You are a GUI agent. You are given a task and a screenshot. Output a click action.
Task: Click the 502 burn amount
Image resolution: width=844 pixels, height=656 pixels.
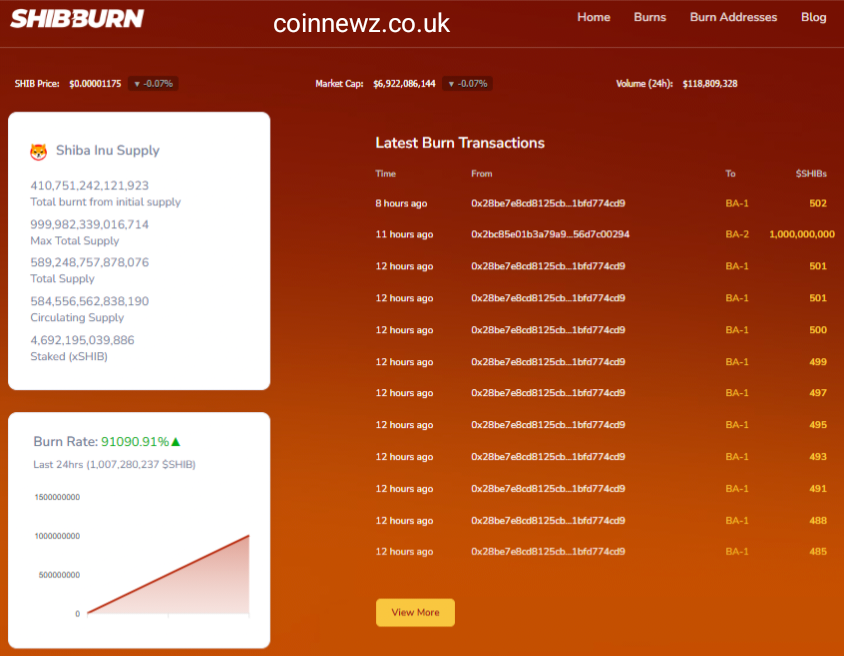pyautogui.click(x=818, y=203)
